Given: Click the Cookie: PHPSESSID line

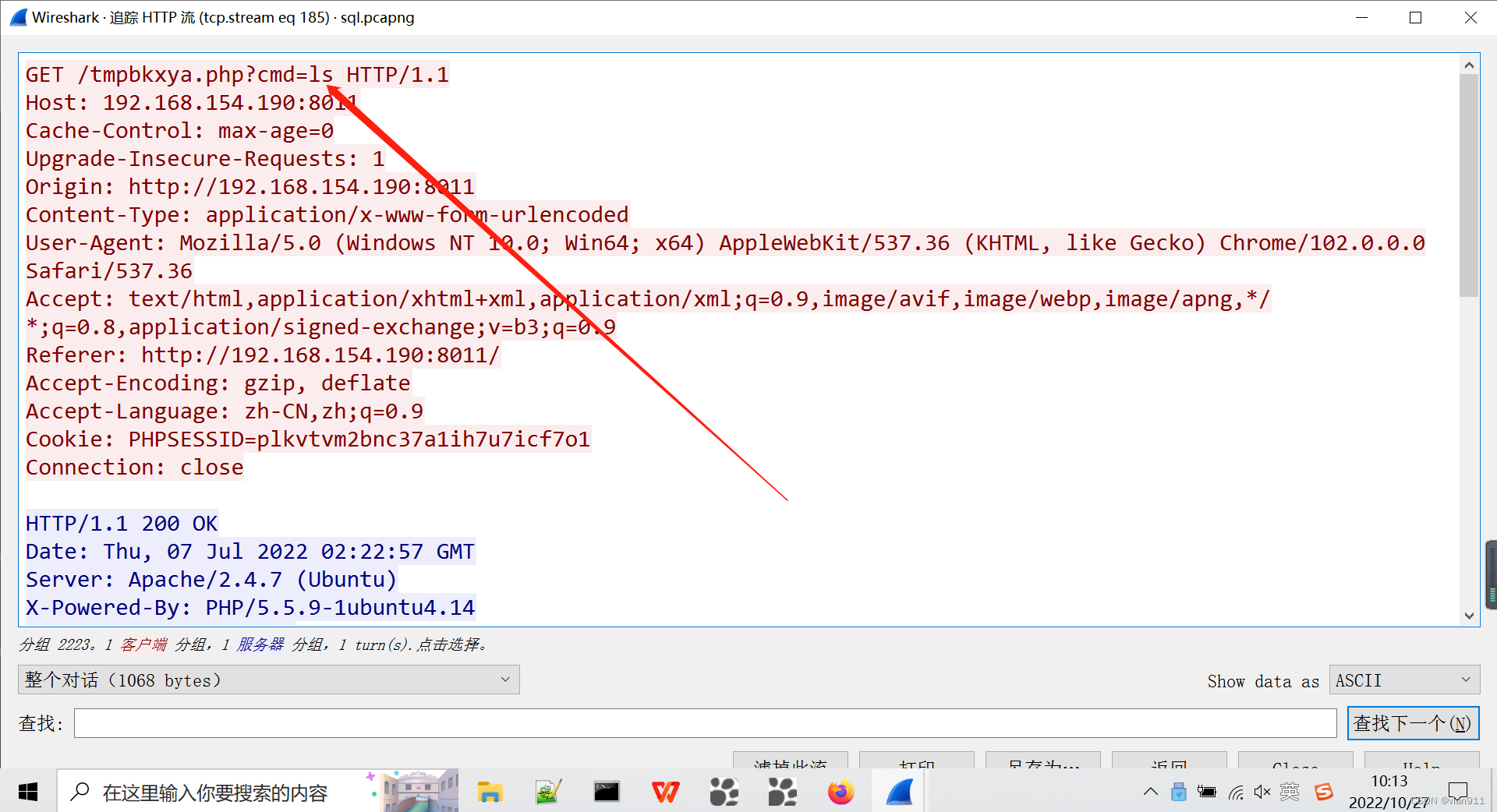Looking at the screenshot, I should (308, 440).
